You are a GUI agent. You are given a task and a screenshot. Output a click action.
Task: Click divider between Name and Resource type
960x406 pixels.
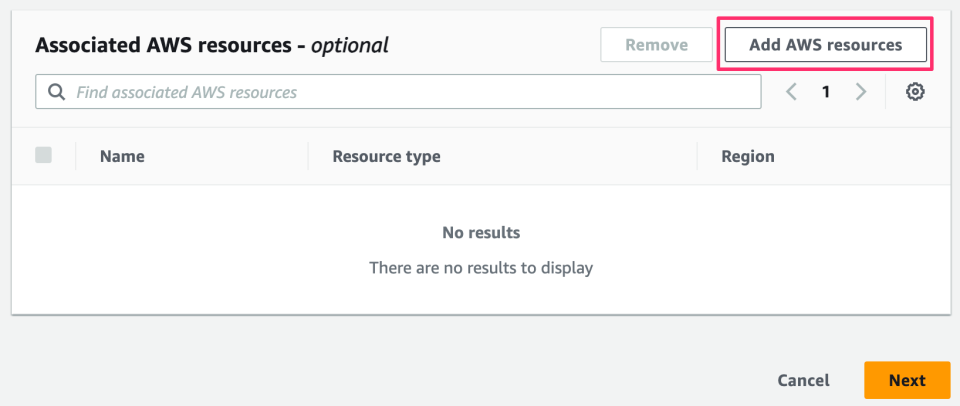click(x=308, y=156)
